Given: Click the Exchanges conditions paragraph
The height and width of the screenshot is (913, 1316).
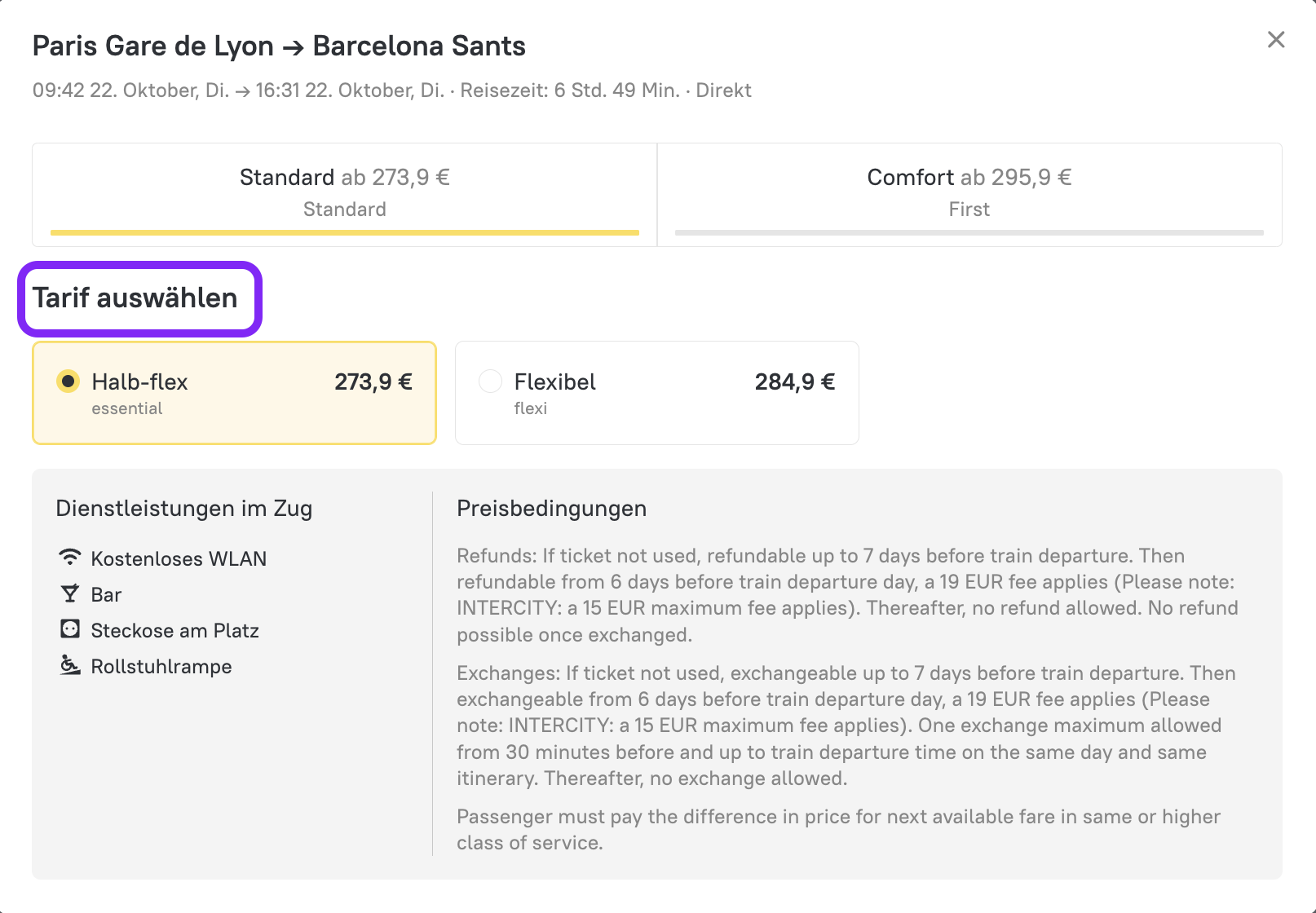Looking at the screenshot, I should pyautogui.click(x=846, y=726).
